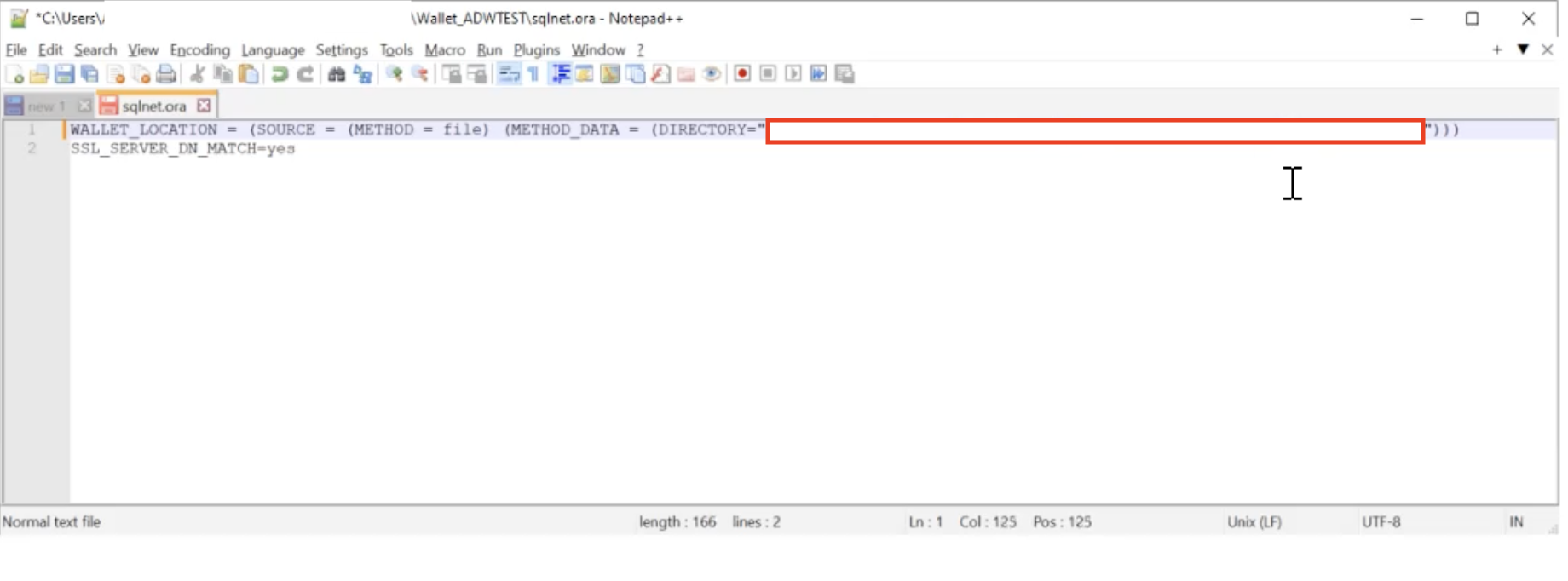Click Unix (LF) line ending status
This screenshot has height=581, width=1568.
tap(1254, 521)
